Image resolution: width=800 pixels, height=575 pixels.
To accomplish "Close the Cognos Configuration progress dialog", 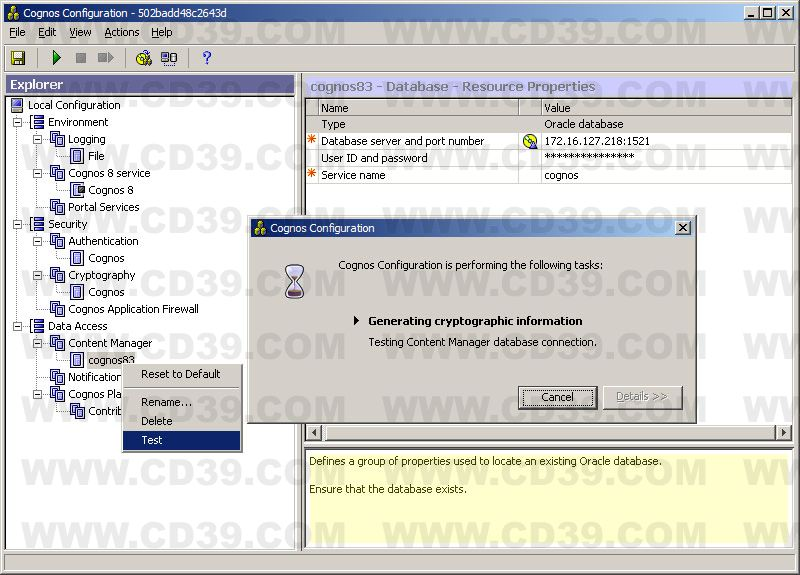I will [x=683, y=228].
